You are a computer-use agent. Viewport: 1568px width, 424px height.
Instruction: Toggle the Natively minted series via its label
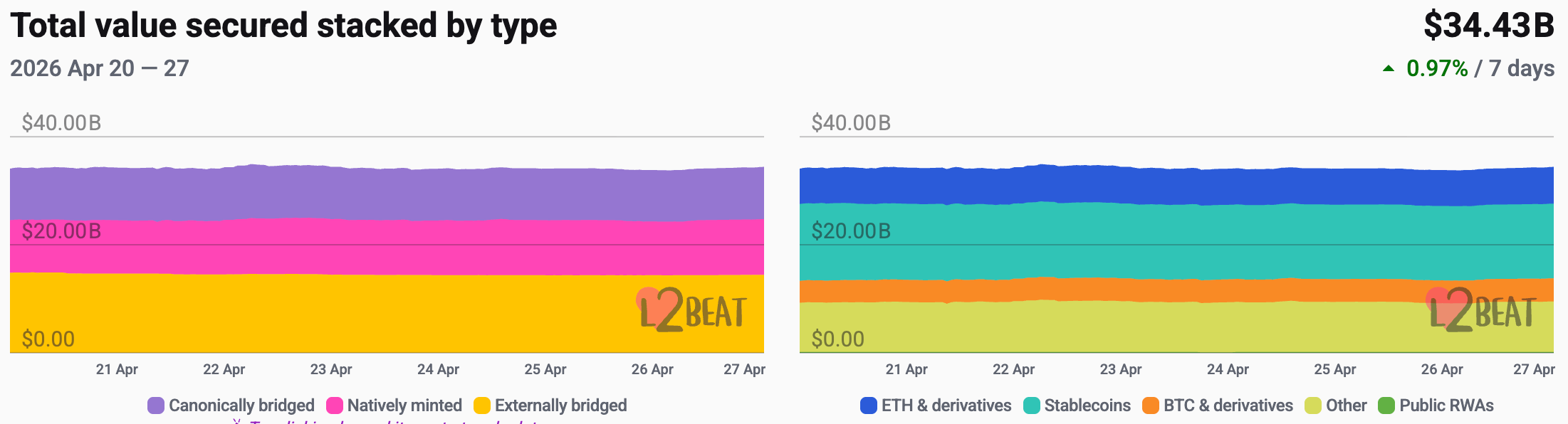click(x=404, y=406)
